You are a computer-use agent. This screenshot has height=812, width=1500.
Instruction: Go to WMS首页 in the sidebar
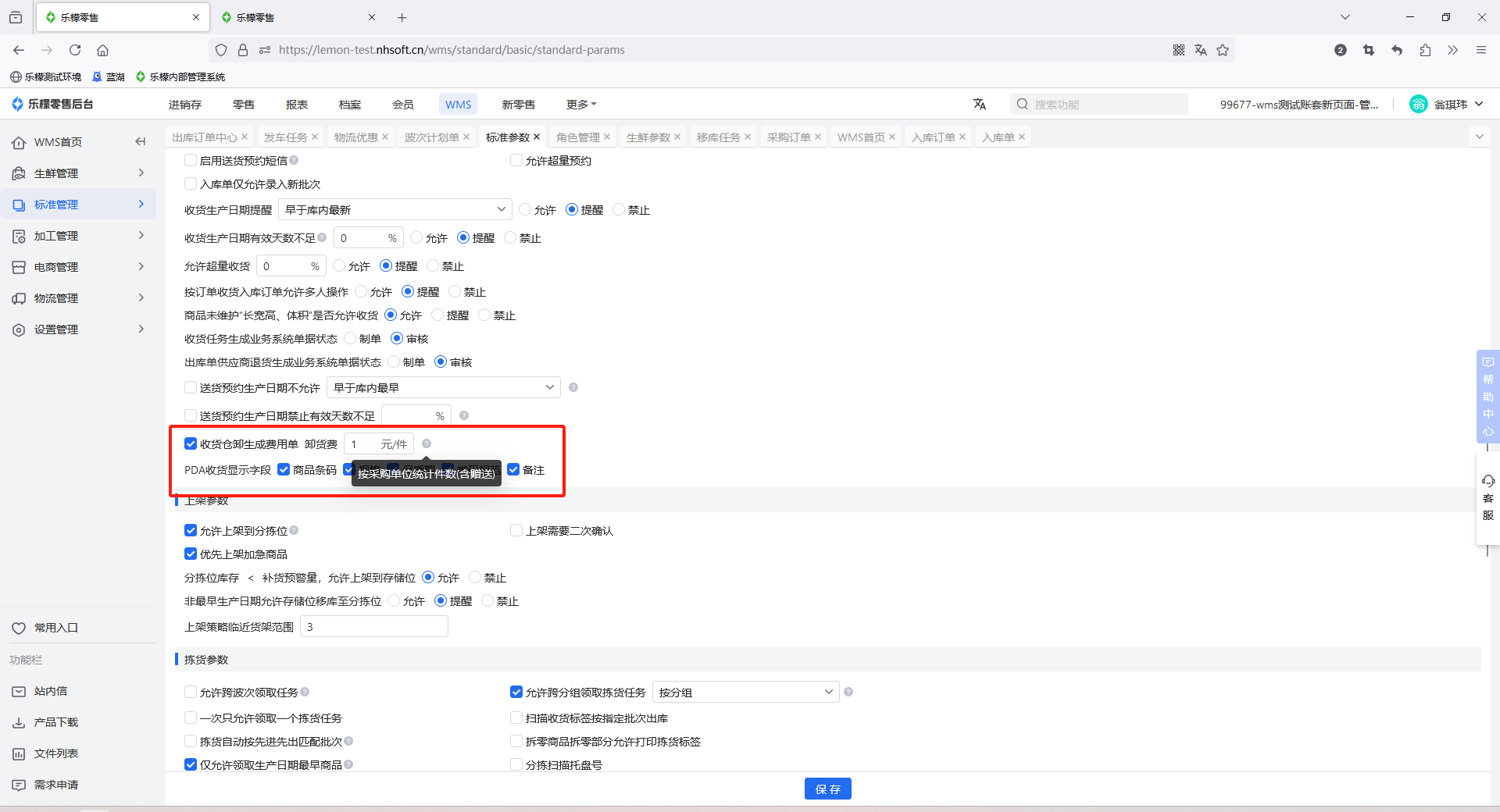click(x=58, y=141)
